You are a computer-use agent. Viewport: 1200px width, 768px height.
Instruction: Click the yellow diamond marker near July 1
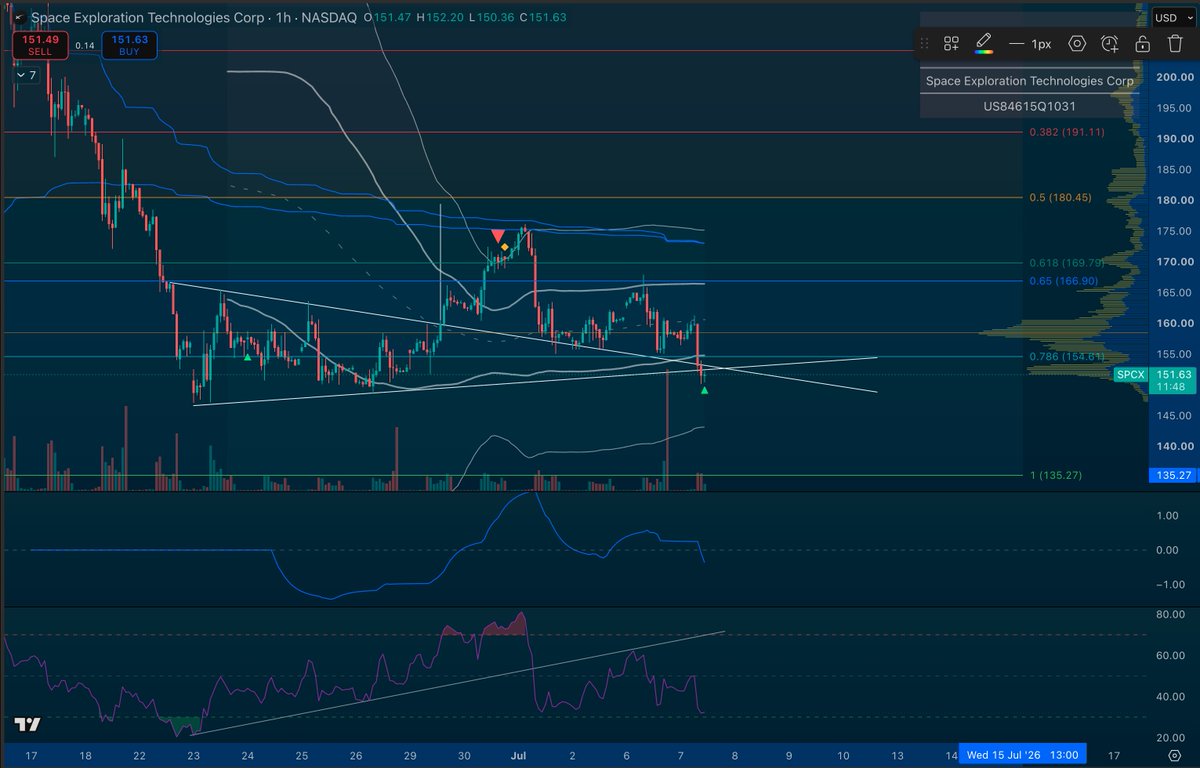click(x=506, y=247)
